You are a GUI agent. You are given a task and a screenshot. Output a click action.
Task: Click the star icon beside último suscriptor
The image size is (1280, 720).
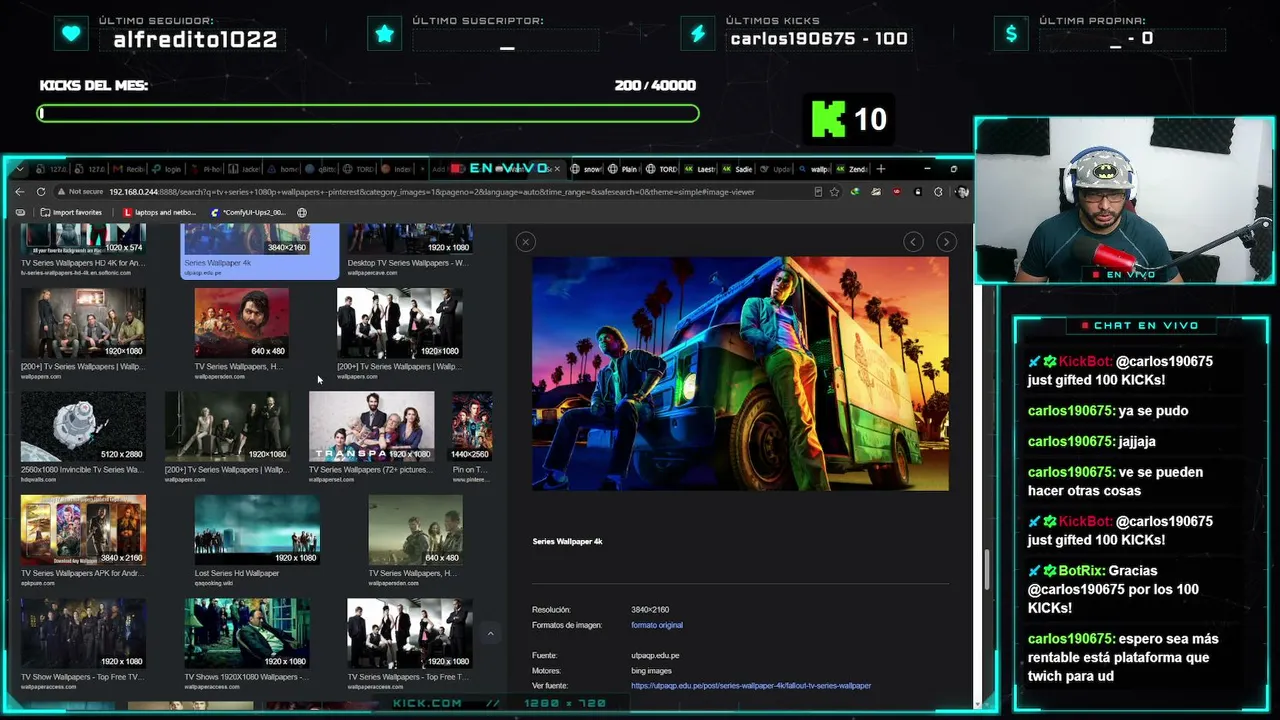click(x=385, y=34)
